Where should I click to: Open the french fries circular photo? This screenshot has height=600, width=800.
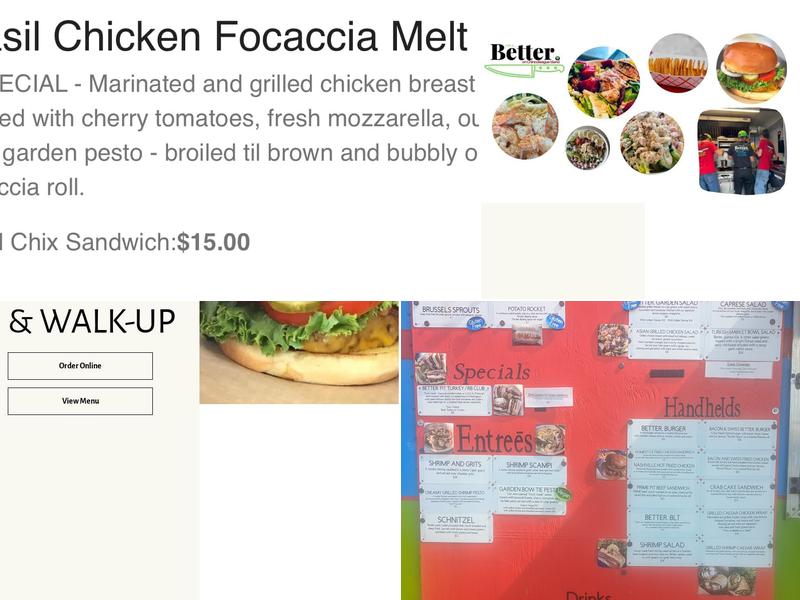pyautogui.click(x=678, y=63)
